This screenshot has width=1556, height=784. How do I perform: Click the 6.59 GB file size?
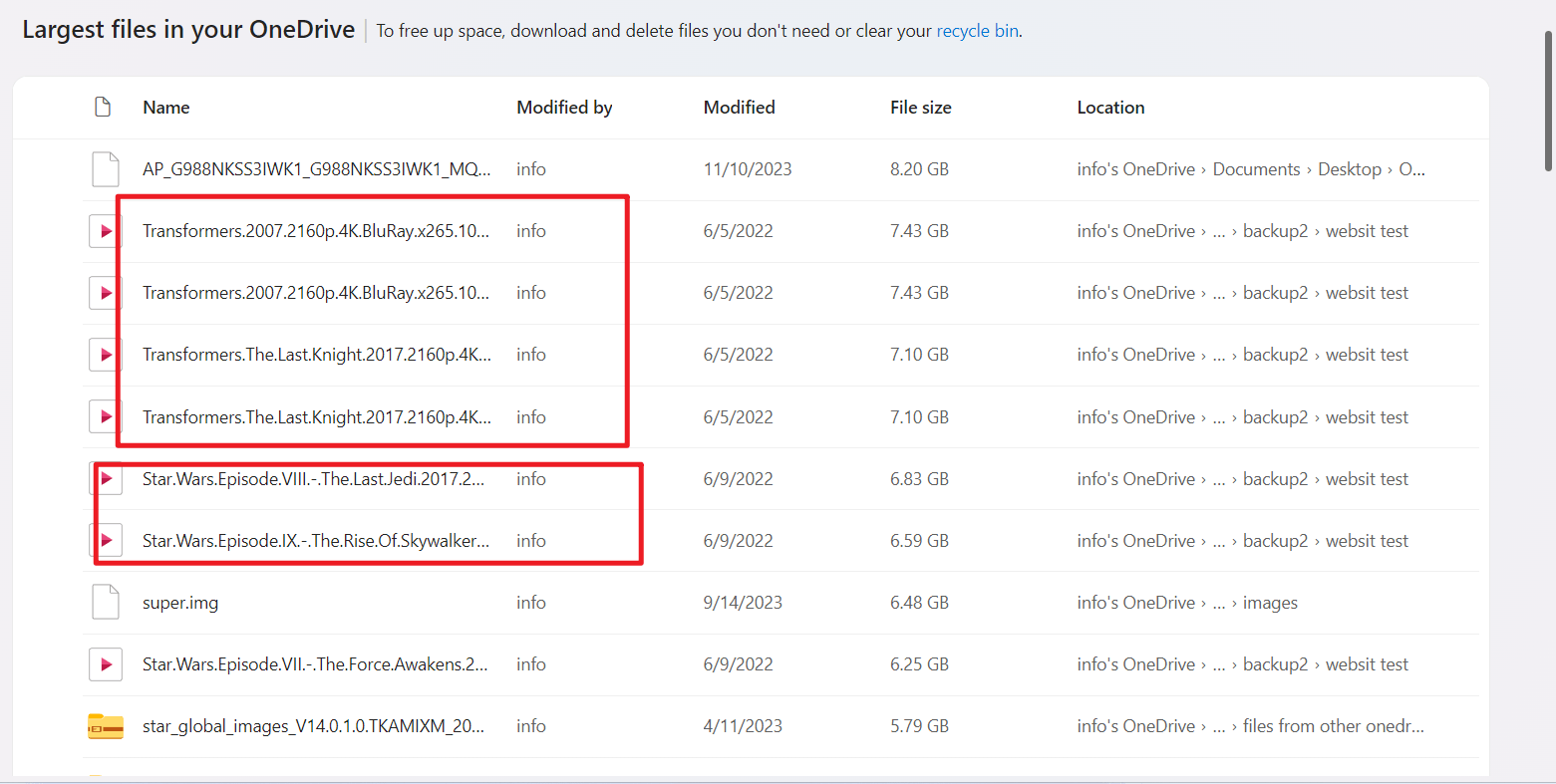tap(919, 541)
